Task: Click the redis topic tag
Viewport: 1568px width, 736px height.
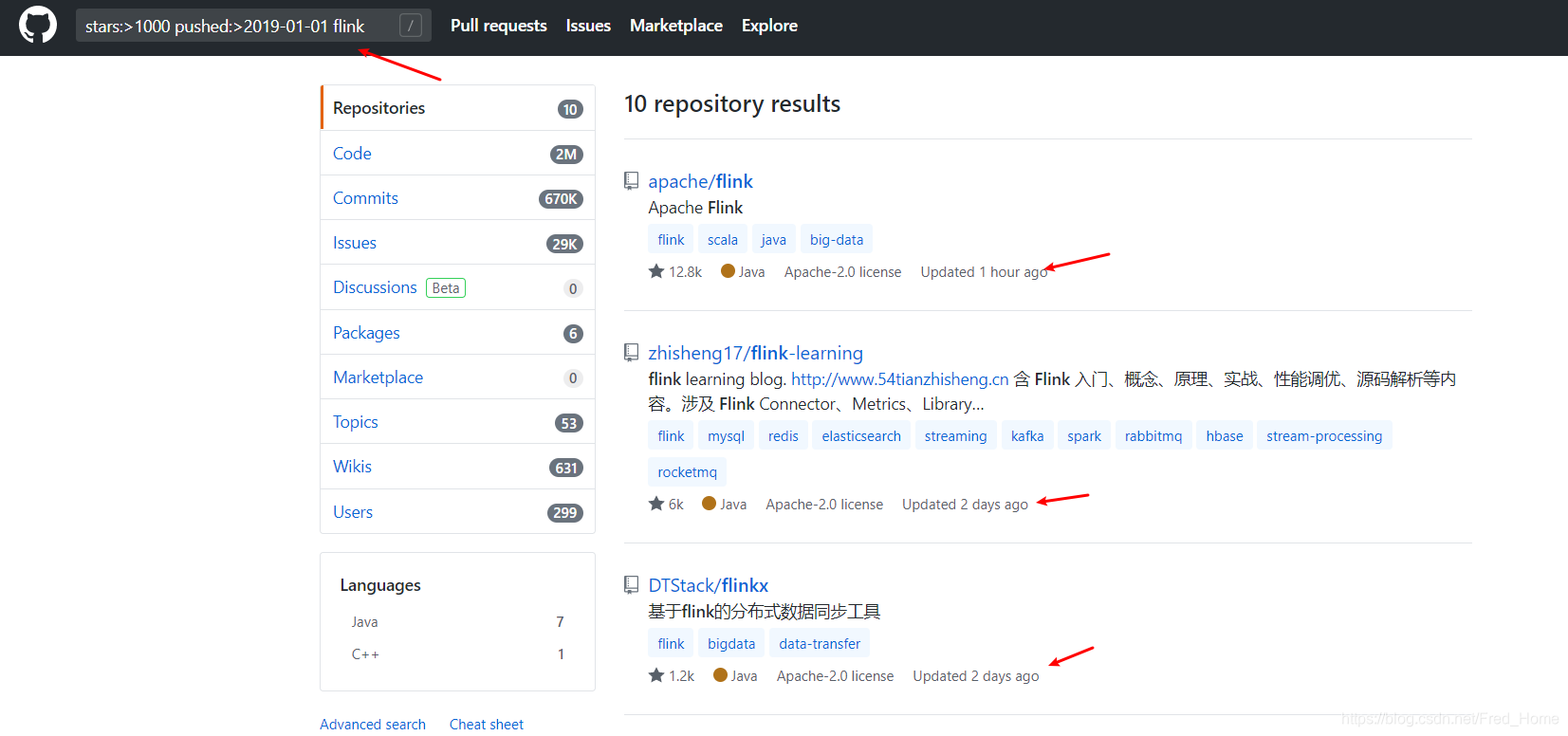Action: [783, 435]
